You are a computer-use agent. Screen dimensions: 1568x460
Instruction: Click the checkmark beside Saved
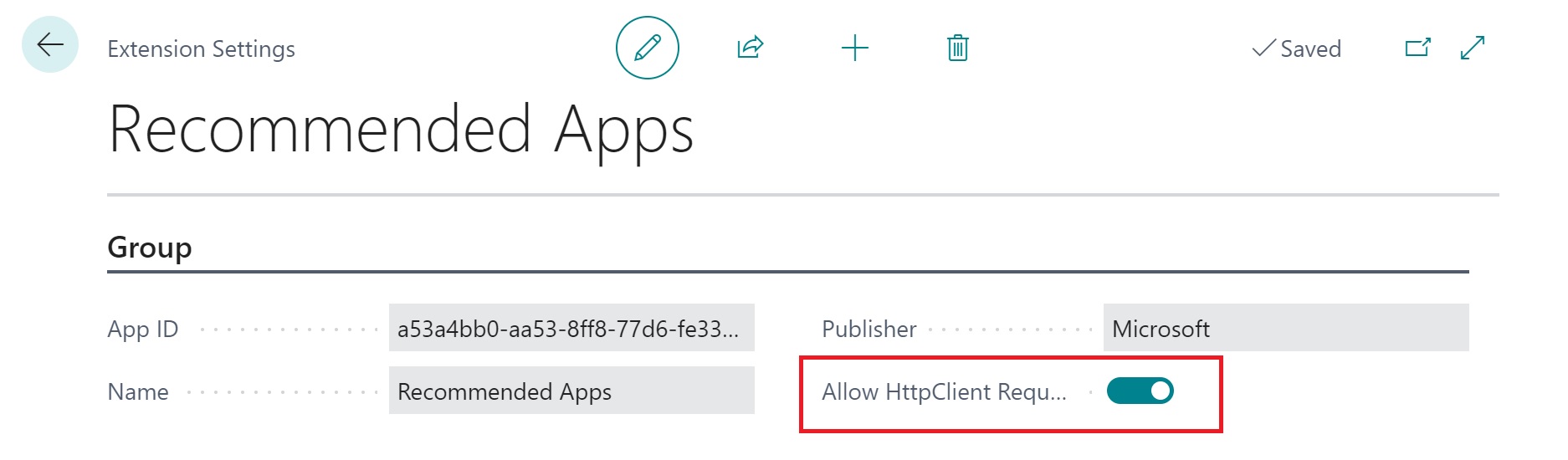(1263, 49)
